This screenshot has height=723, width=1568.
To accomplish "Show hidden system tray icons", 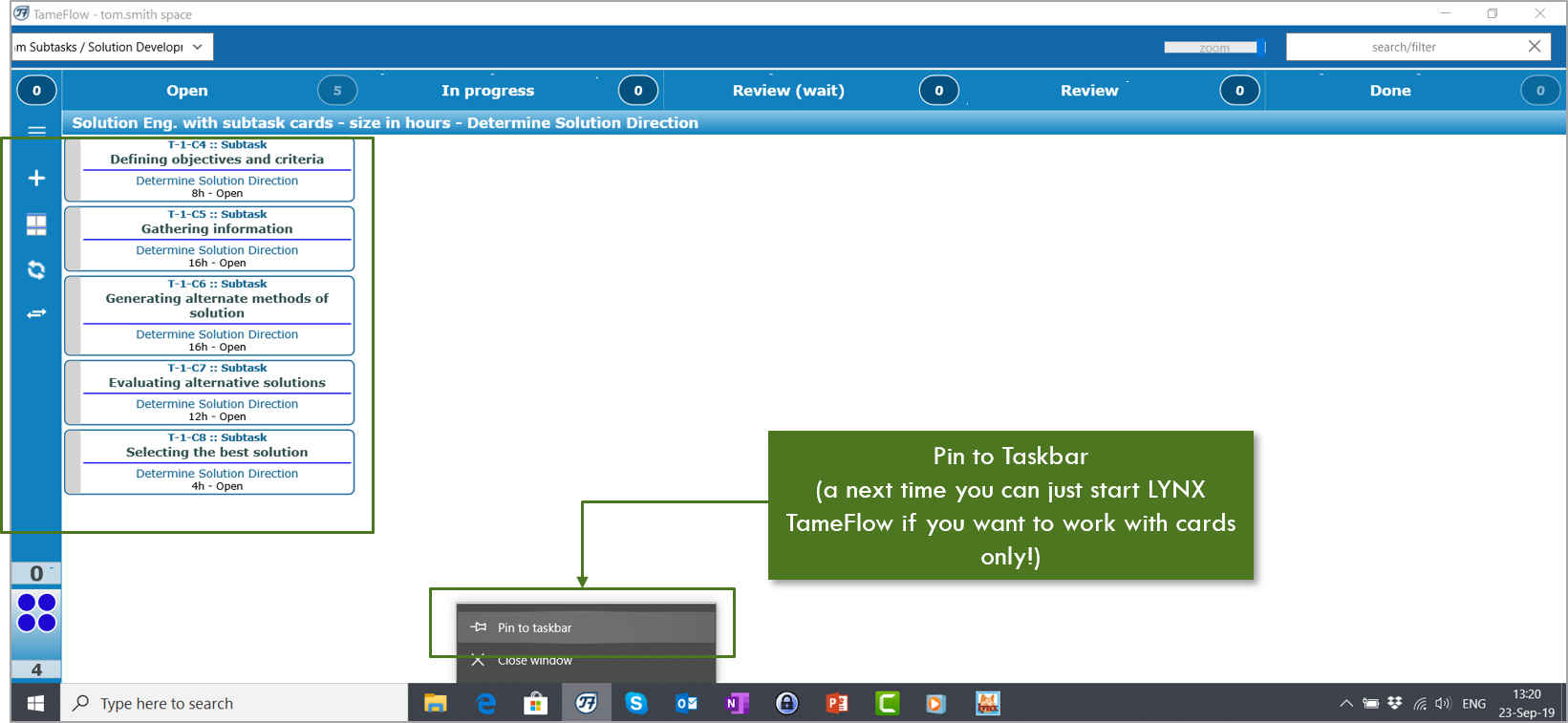I will (1346, 704).
